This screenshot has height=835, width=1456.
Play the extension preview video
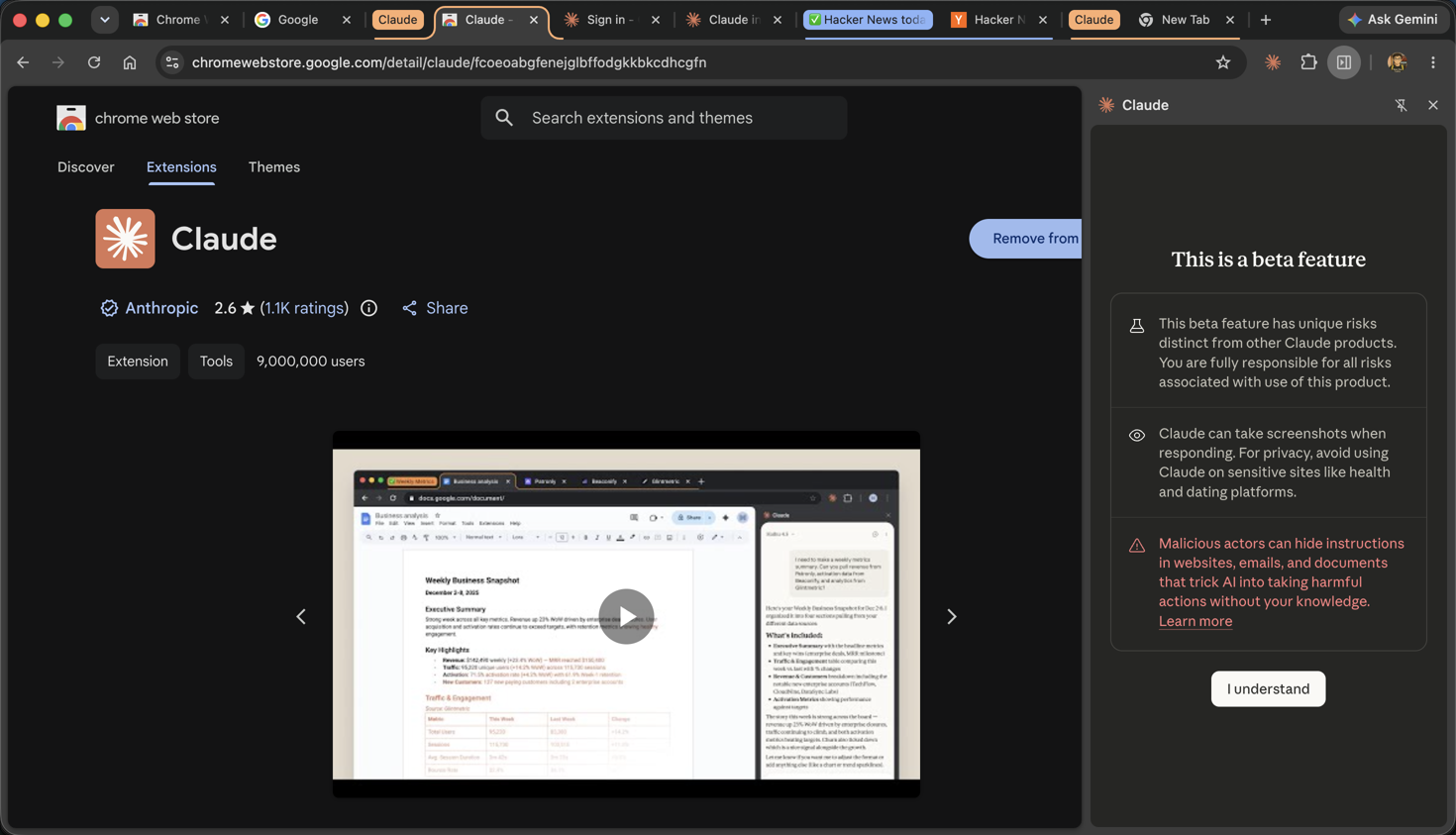pyautogui.click(x=626, y=616)
